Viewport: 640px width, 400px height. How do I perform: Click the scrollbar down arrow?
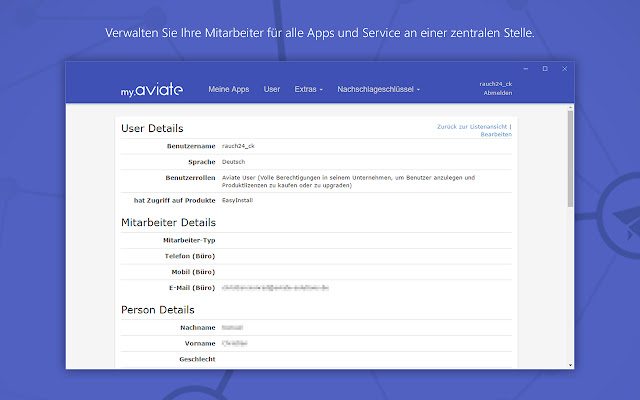570,365
